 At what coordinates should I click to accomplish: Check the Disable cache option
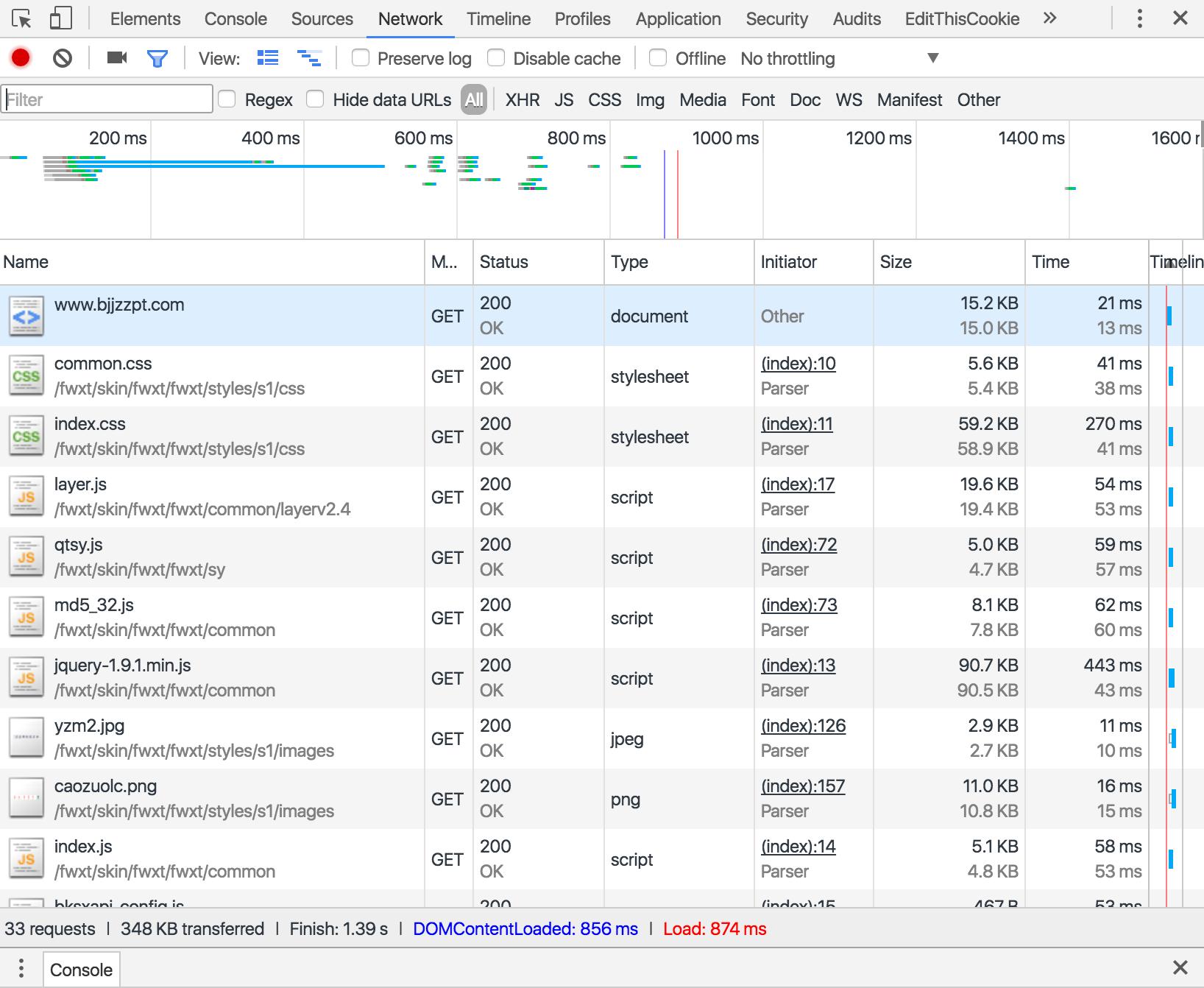click(497, 57)
